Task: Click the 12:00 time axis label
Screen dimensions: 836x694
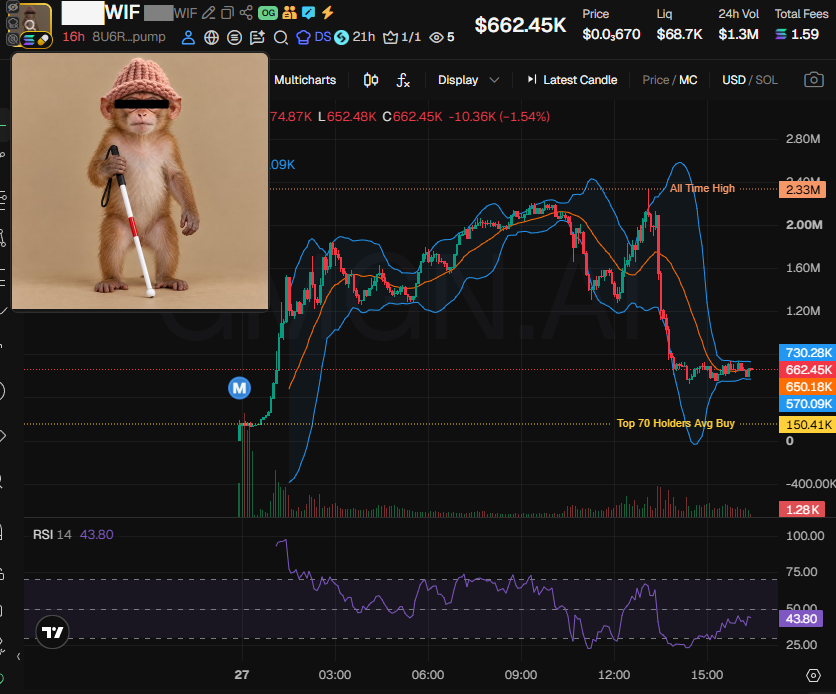Action: (x=614, y=675)
